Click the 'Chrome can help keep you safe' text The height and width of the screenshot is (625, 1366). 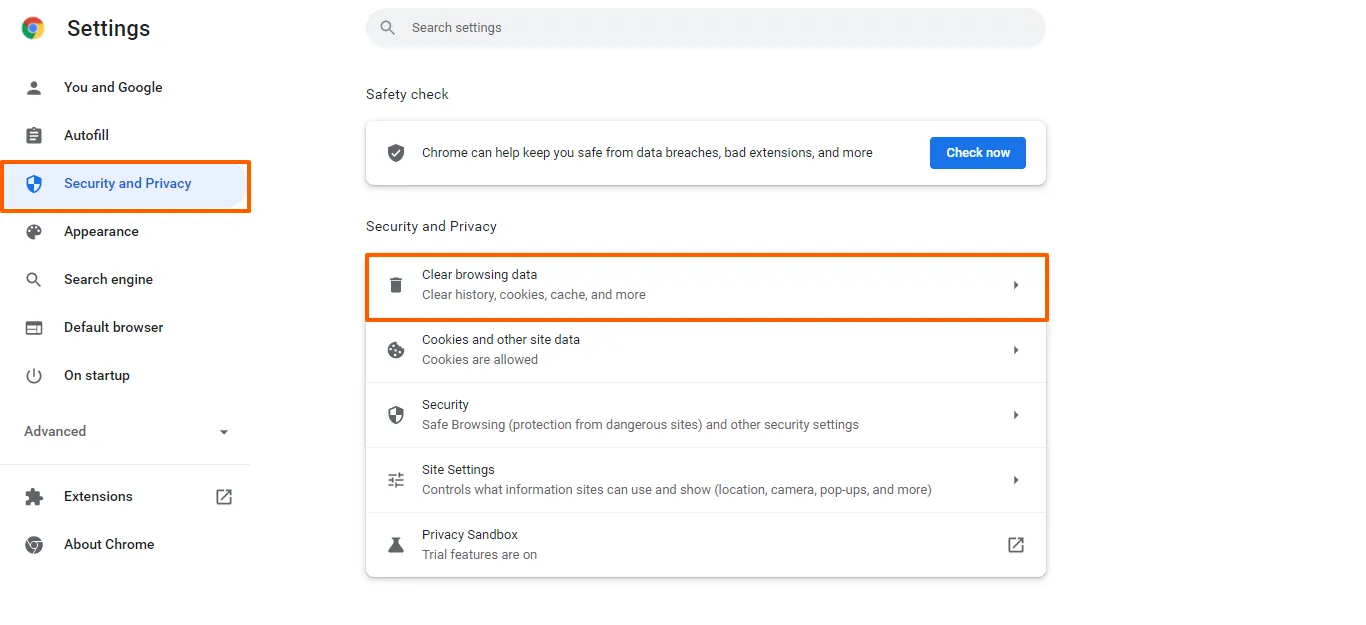[647, 153]
